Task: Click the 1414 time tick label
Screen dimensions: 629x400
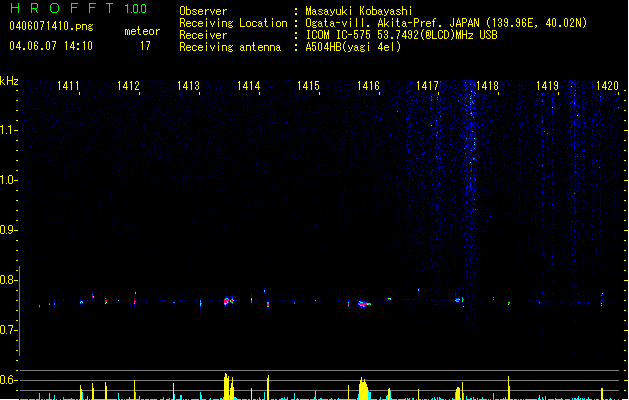Action: click(248, 86)
